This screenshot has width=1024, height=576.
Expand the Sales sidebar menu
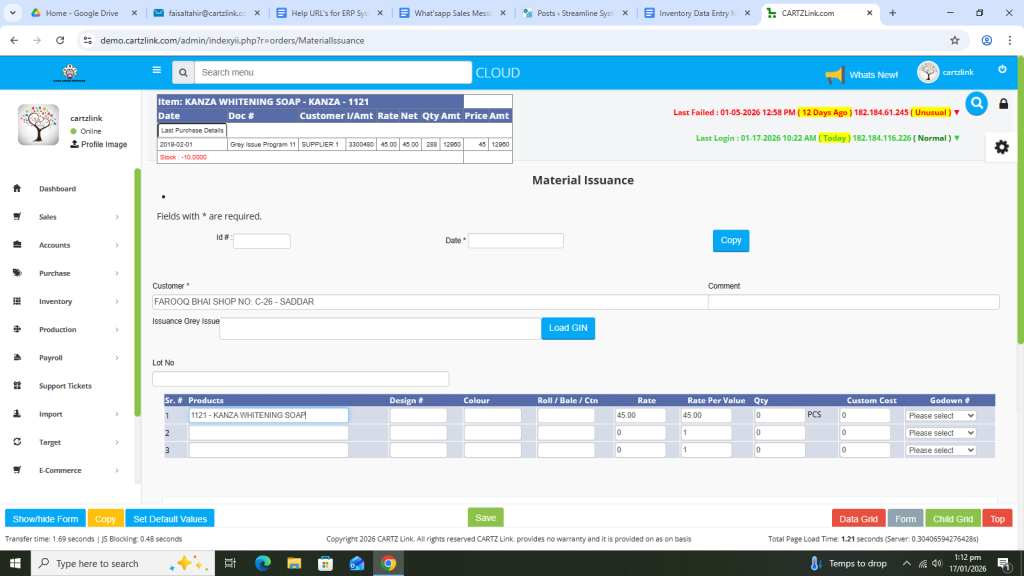click(x=66, y=217)
